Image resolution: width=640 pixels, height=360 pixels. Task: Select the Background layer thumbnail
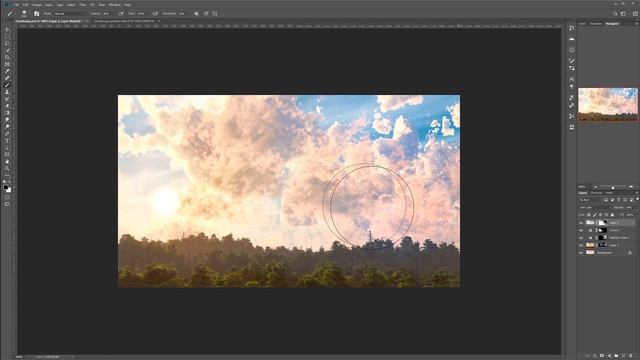(590, 252)
